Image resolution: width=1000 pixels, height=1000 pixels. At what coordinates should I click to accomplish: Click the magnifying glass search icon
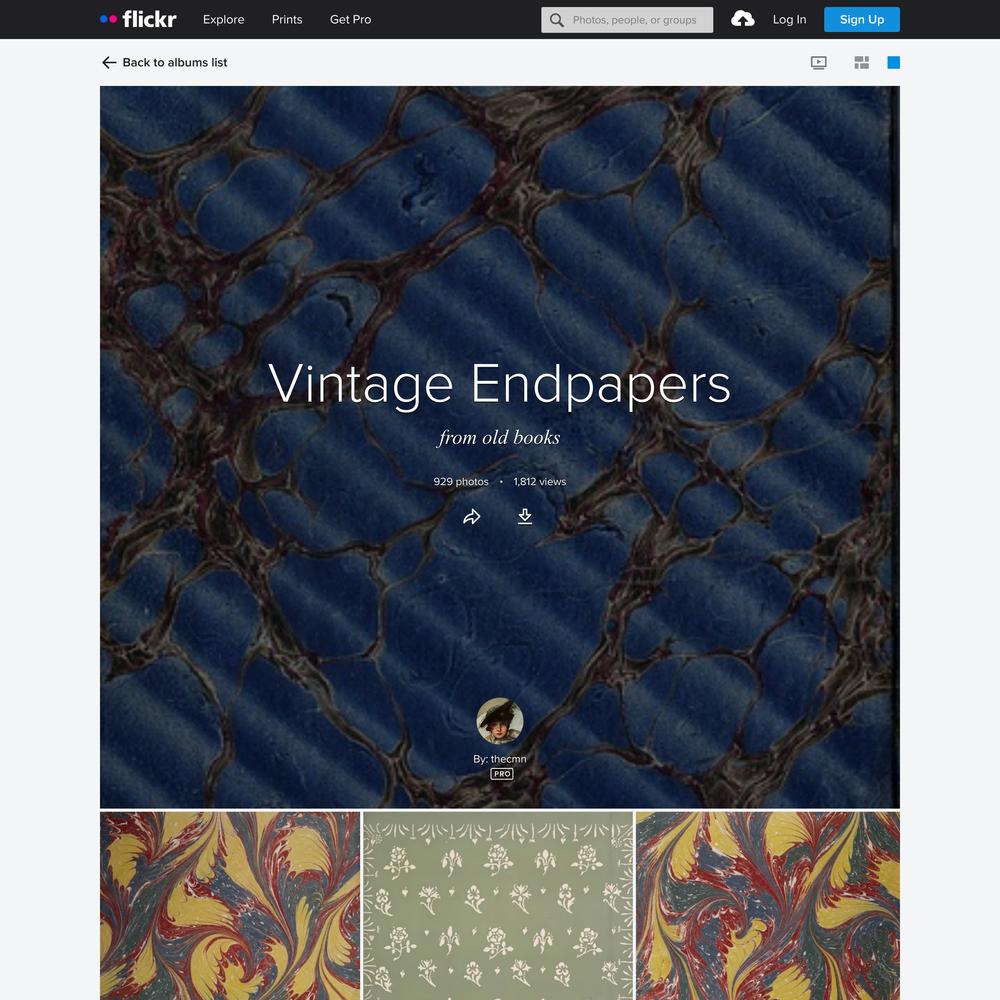tap(557, 20)
